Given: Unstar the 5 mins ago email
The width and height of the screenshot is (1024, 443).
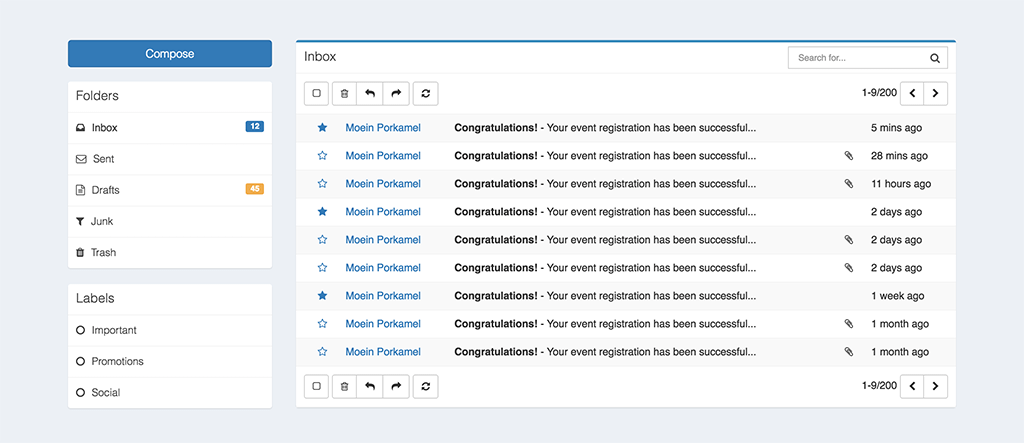Looking at the screenshot, I should (x=322, y=127).
